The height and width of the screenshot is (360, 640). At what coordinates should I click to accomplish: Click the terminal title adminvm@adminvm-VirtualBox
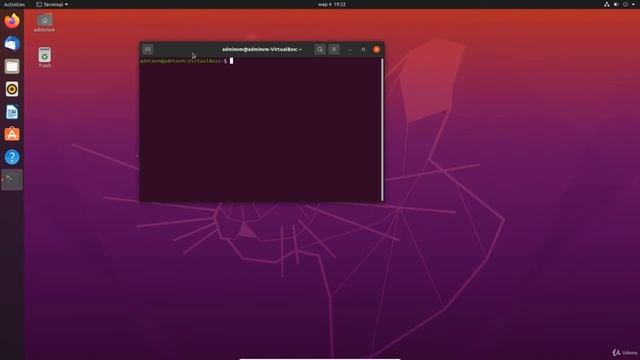coord(262,49)
